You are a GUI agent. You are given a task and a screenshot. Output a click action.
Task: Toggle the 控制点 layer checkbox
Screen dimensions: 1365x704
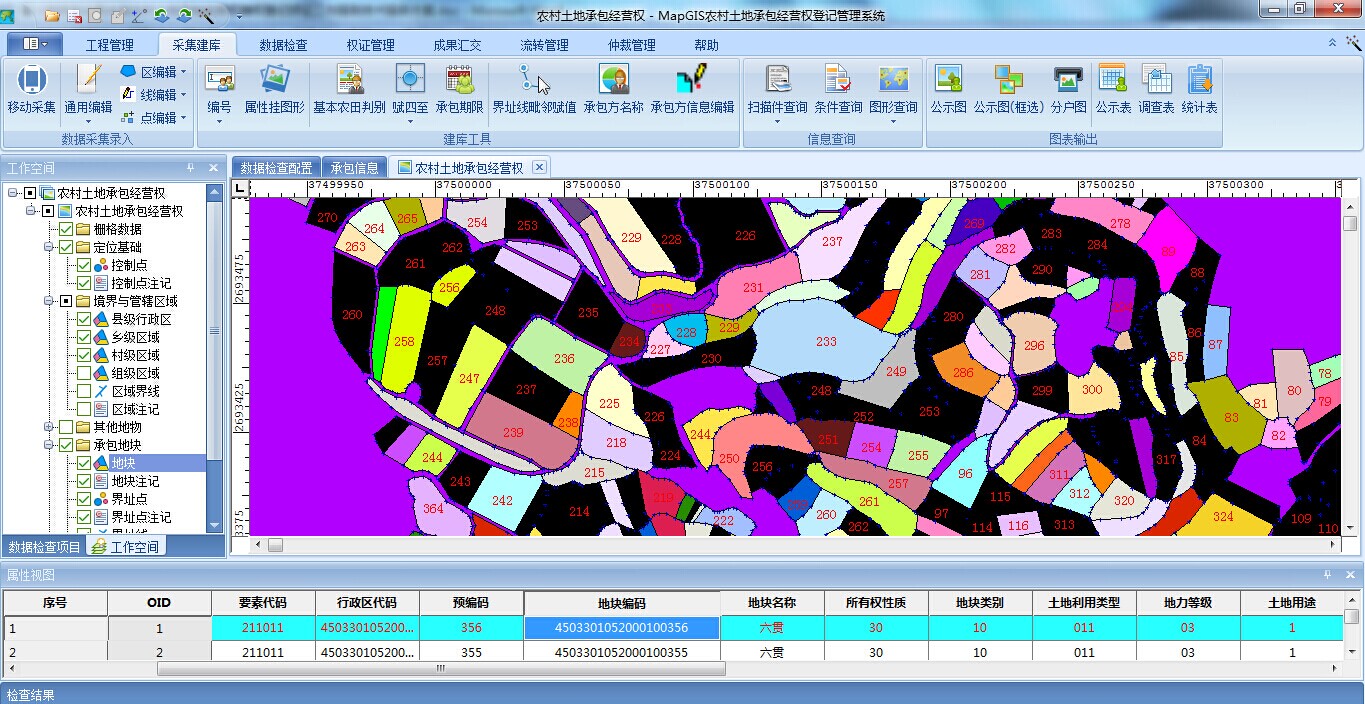click(84, 265)
